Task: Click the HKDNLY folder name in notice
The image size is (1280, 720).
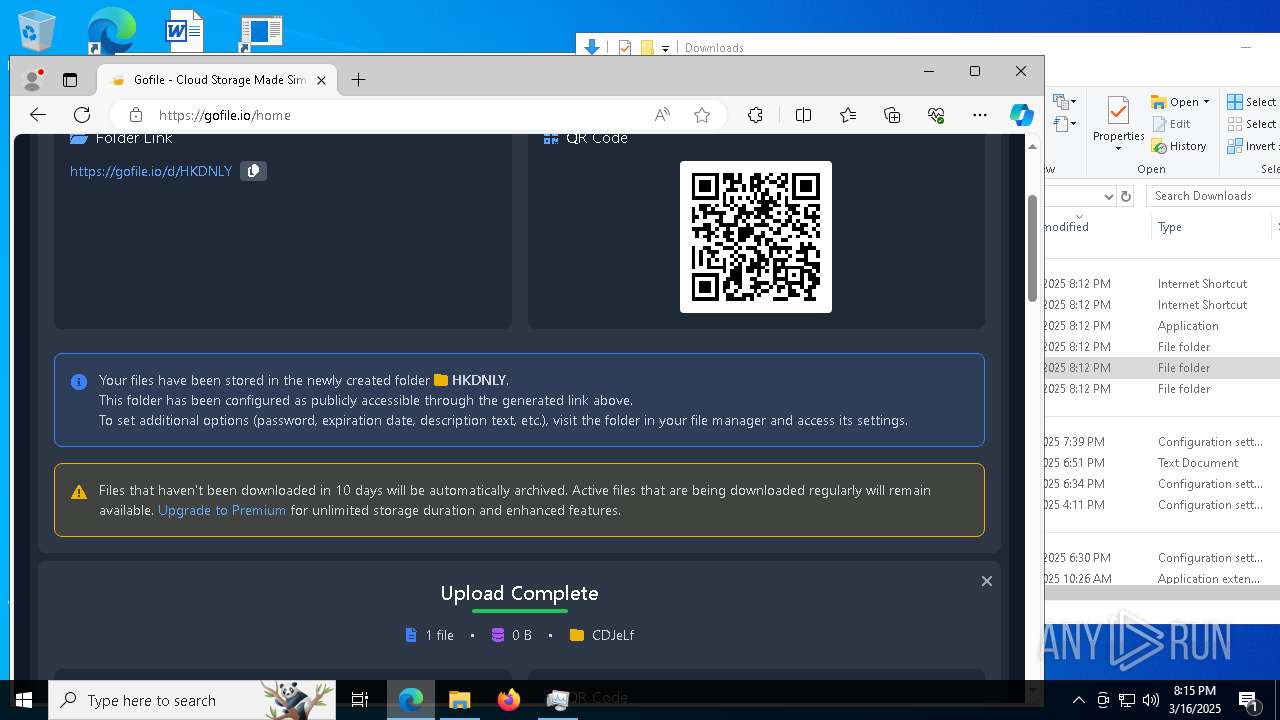Action: [479, 380]
